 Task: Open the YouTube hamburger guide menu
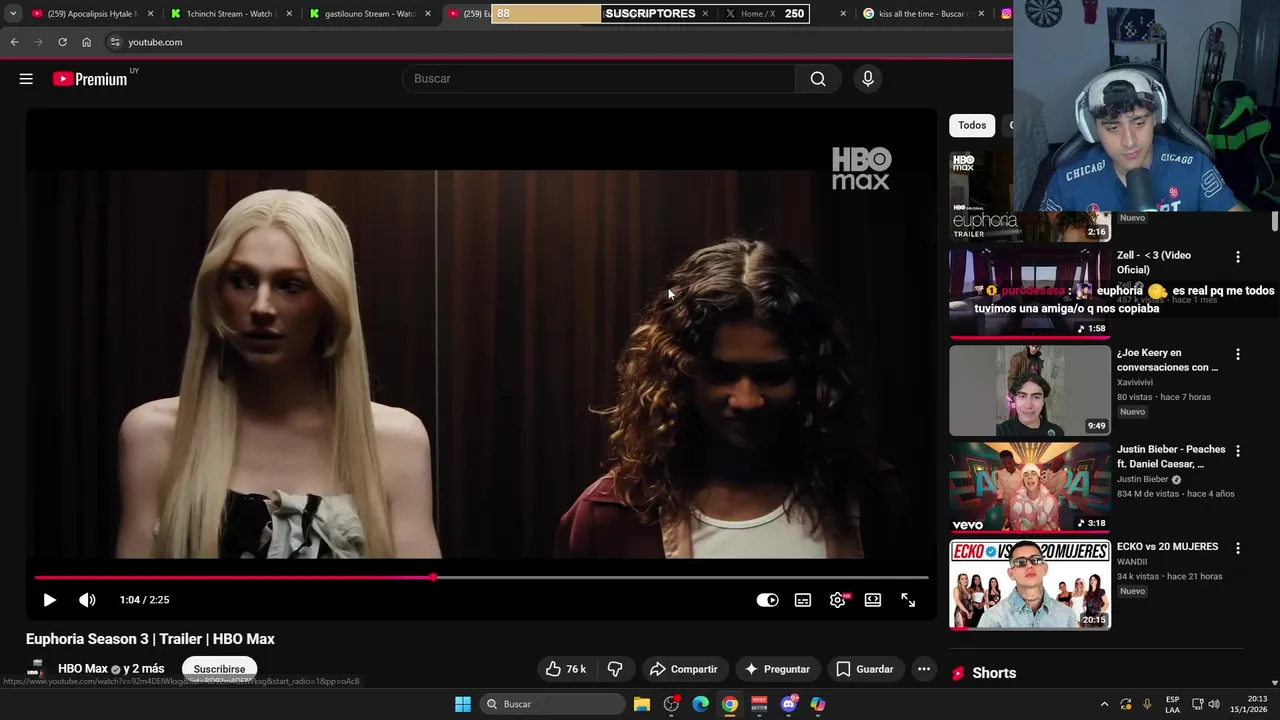[x=26, y=79]
